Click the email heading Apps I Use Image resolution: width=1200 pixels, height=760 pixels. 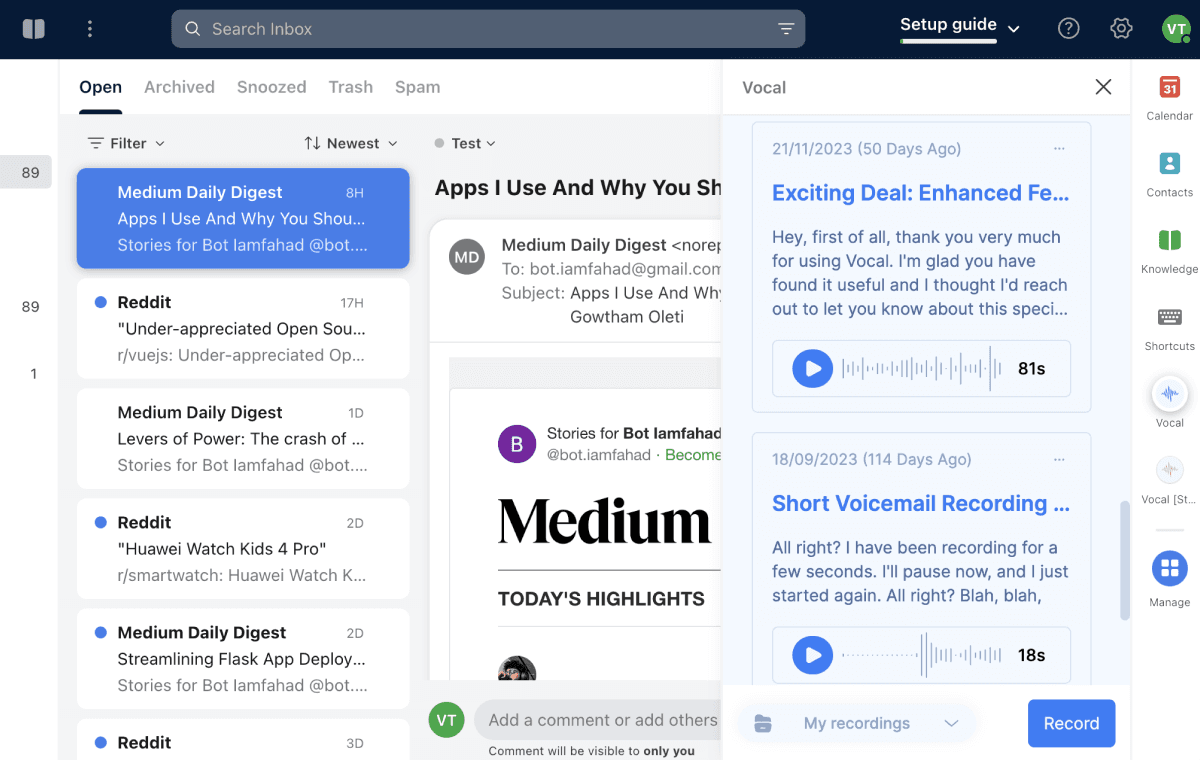578,188
